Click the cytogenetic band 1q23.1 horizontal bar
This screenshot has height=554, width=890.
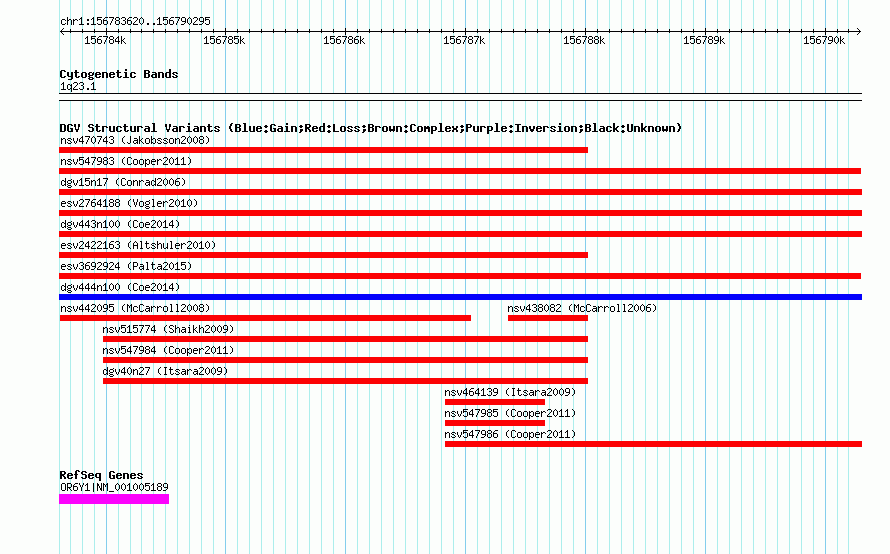click(x=460, y=97)
